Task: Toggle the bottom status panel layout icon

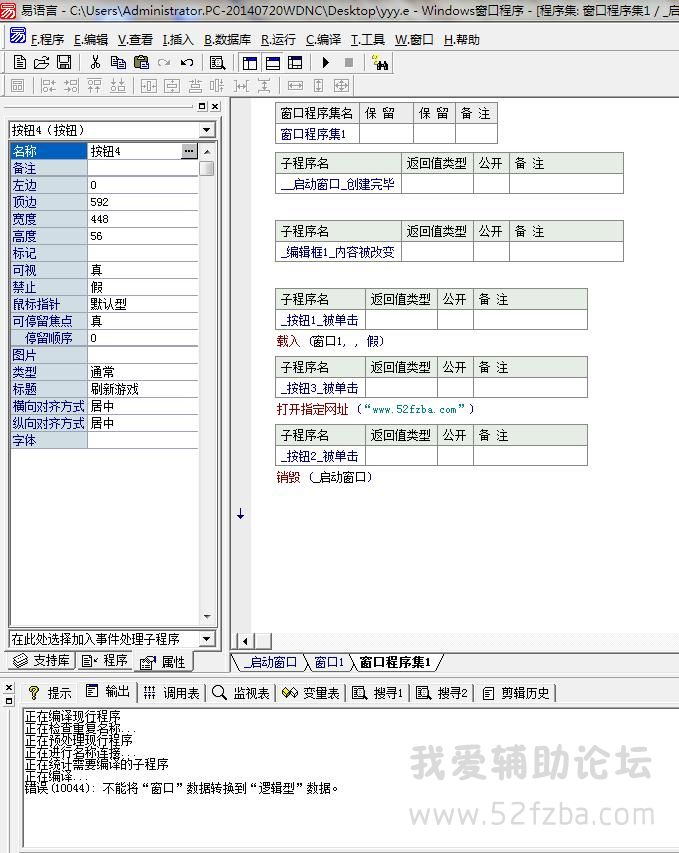Action: [272, 62]
